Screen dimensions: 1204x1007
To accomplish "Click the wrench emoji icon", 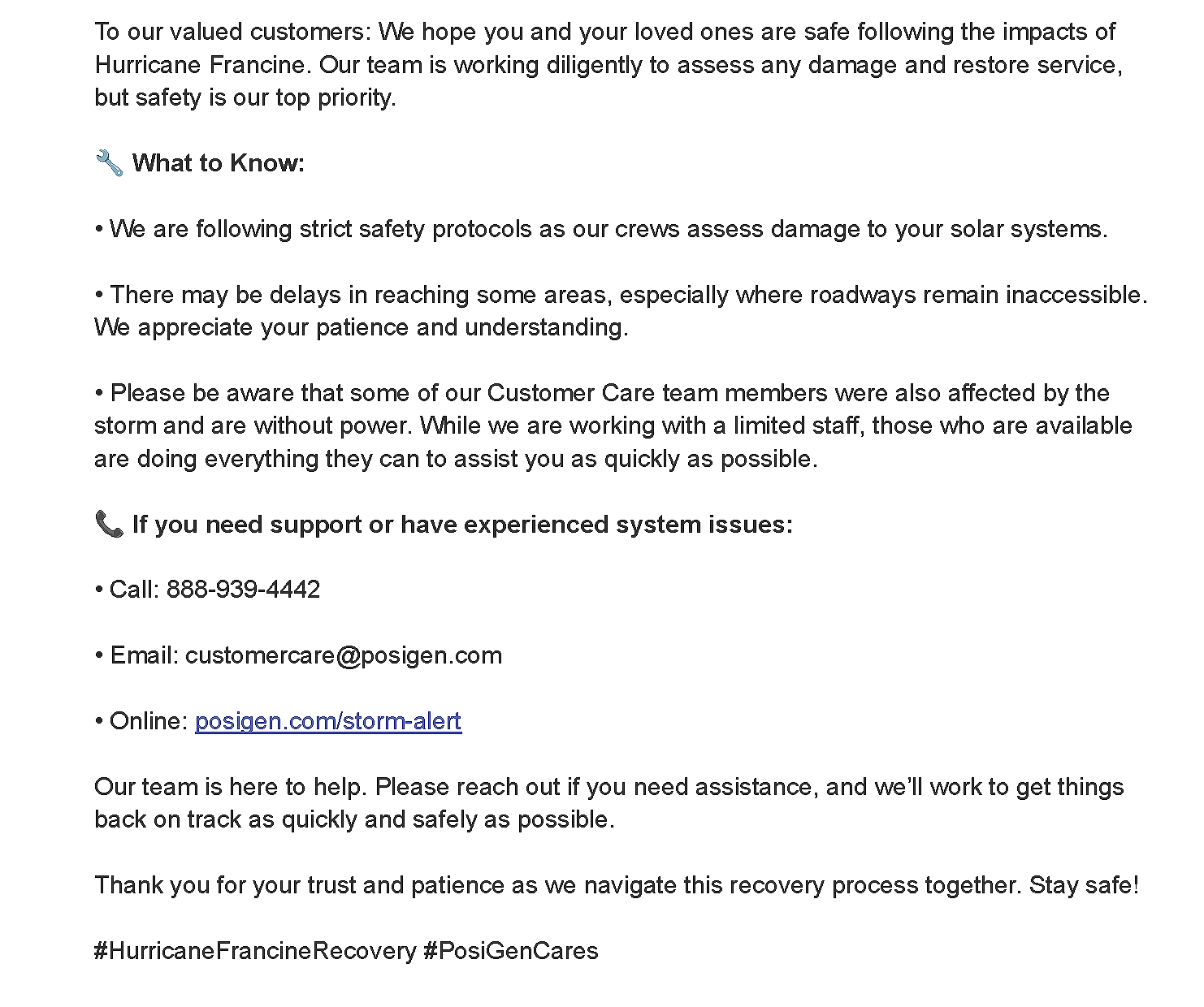I will pyautogui.click(x=109, y=163).
